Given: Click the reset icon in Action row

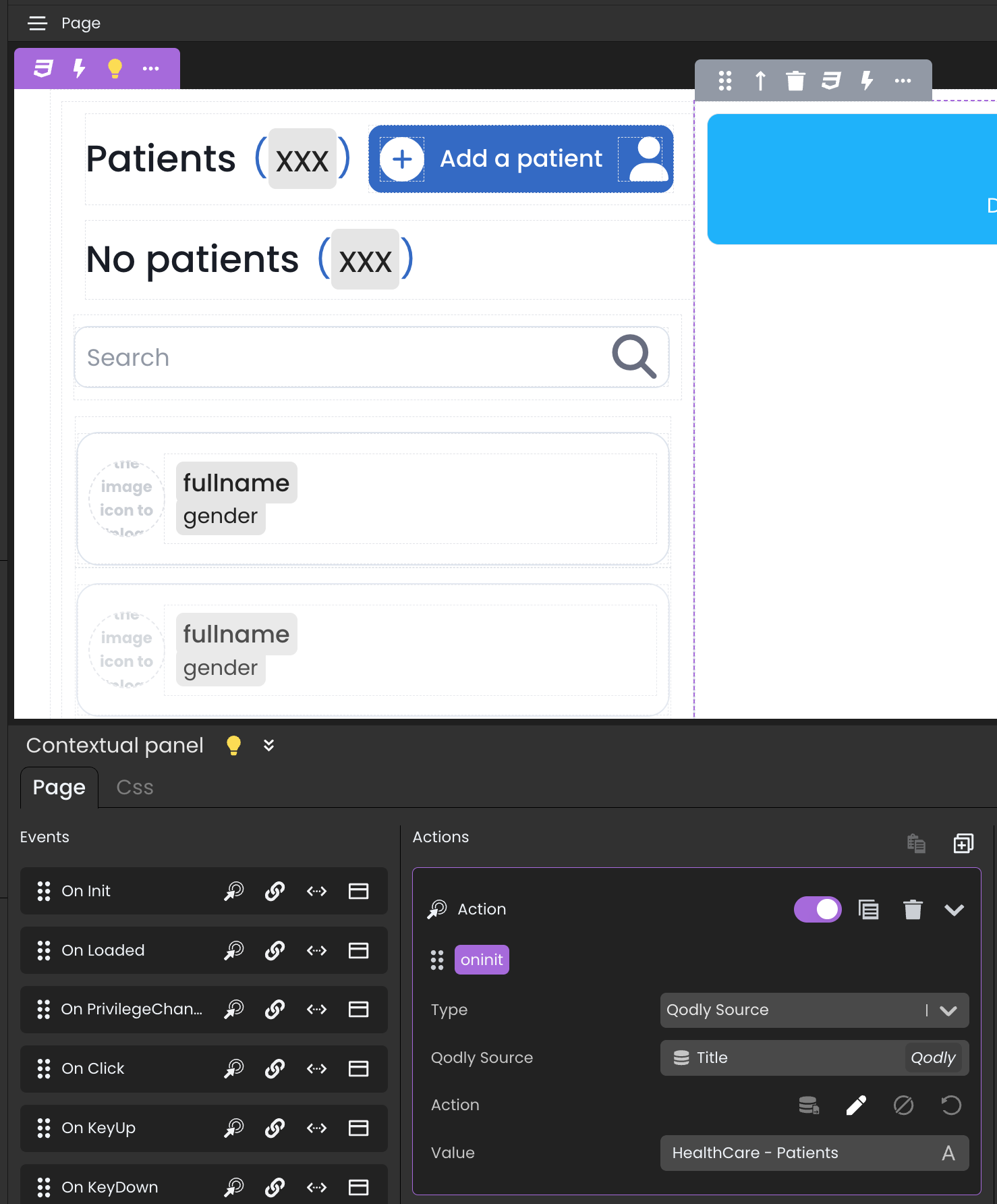Looking at the screenshot, I should pyautogui.click(x=950, y=1105).
